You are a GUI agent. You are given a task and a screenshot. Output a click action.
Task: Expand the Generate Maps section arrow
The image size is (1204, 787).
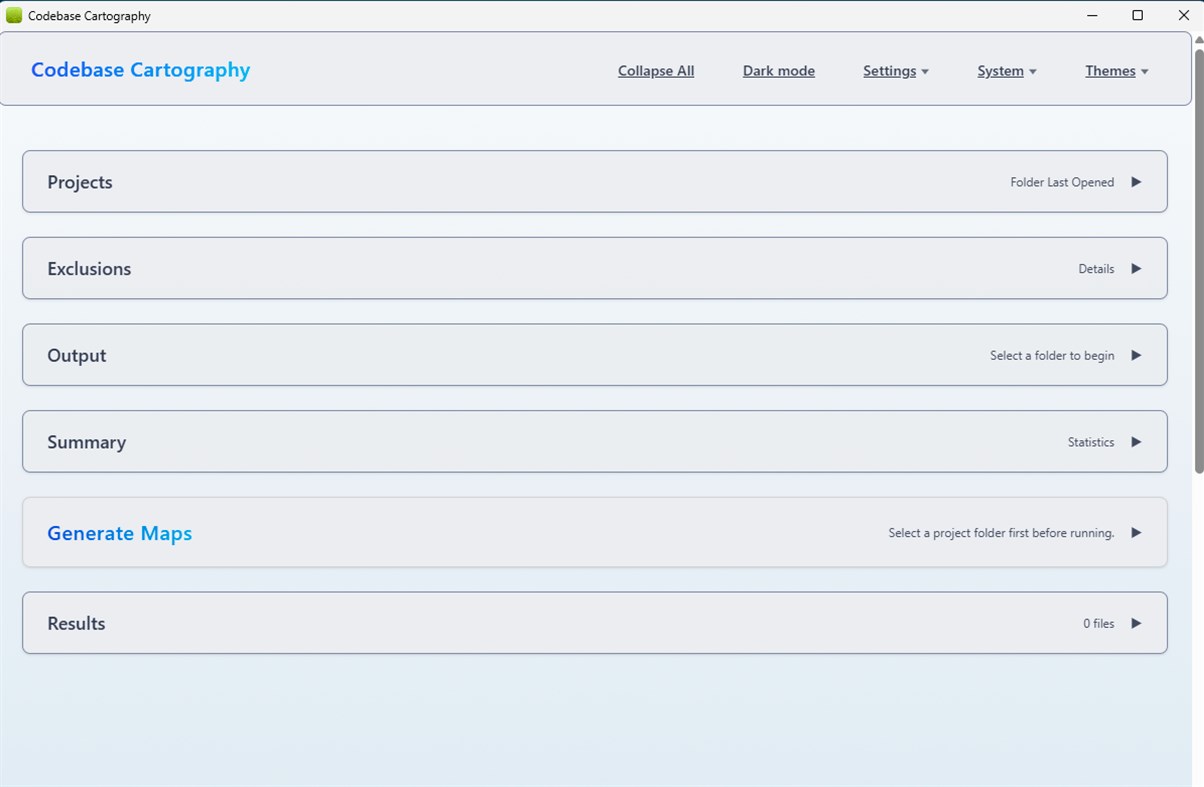click(x=1136, y=533)
